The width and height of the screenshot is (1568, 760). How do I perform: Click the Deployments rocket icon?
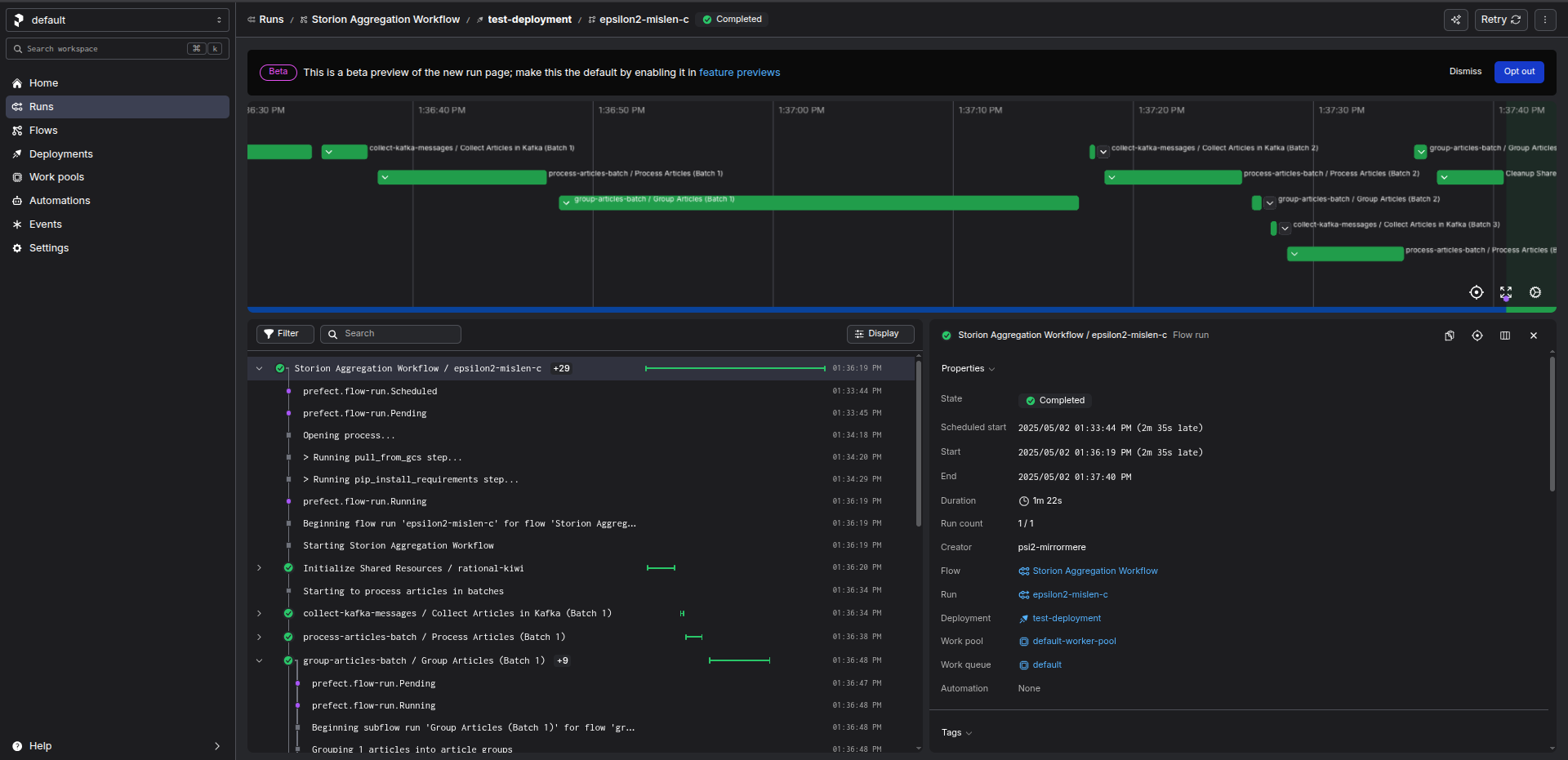17,154
